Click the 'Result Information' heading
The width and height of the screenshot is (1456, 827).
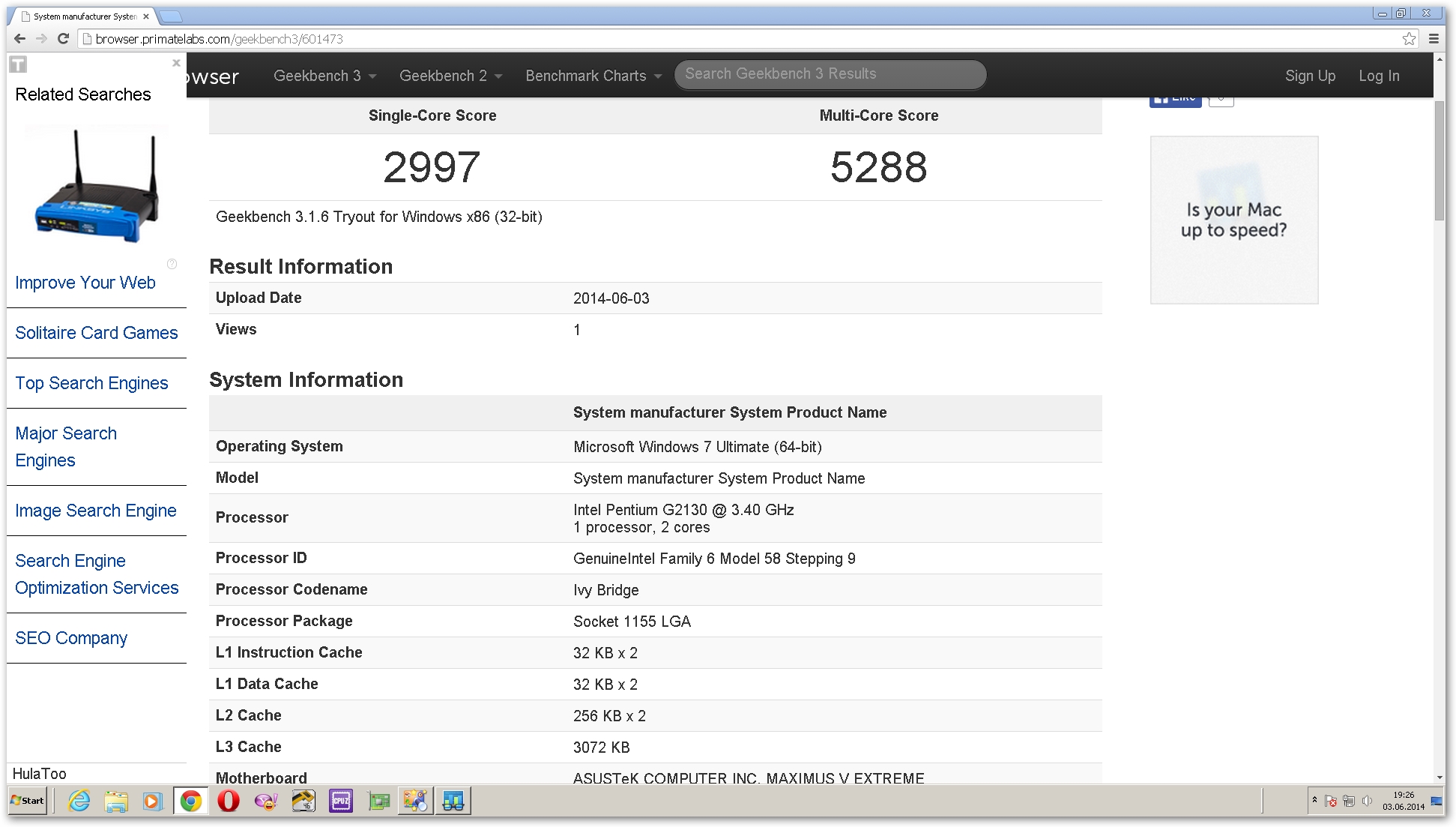(300, 267)
